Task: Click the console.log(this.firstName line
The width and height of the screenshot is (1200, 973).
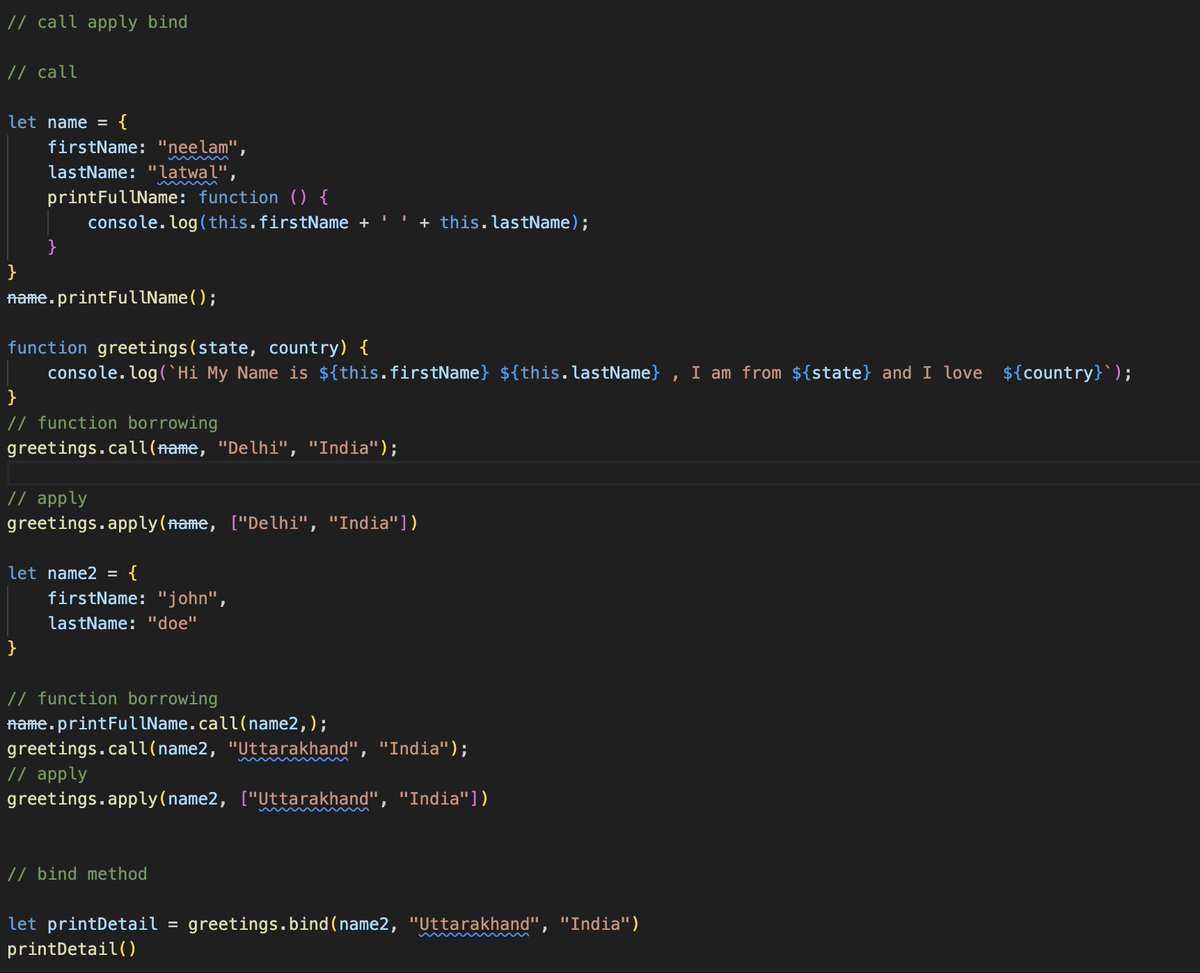Action: tap(338, 222)
